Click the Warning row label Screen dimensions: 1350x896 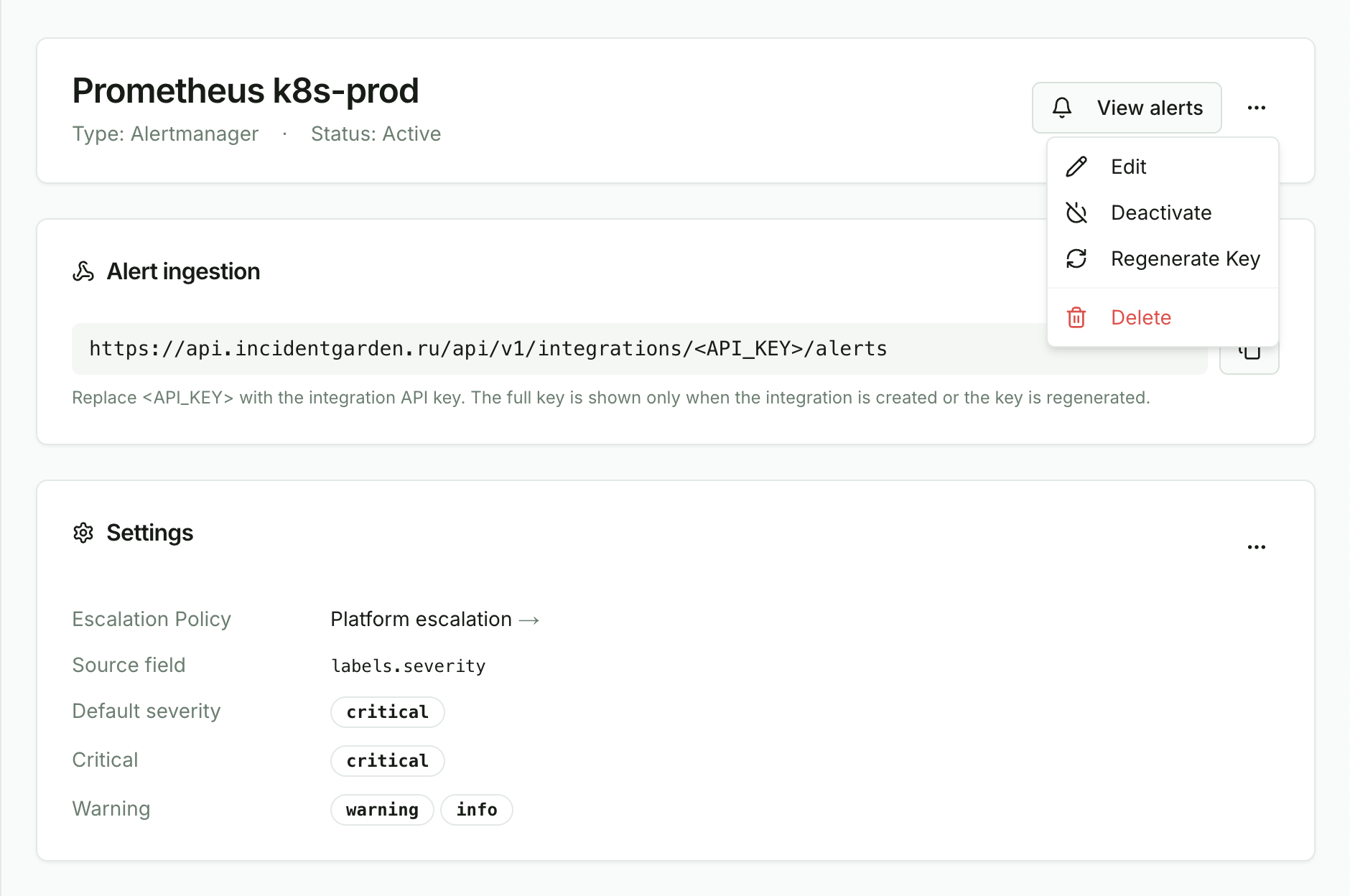click(x=111, y=808)
